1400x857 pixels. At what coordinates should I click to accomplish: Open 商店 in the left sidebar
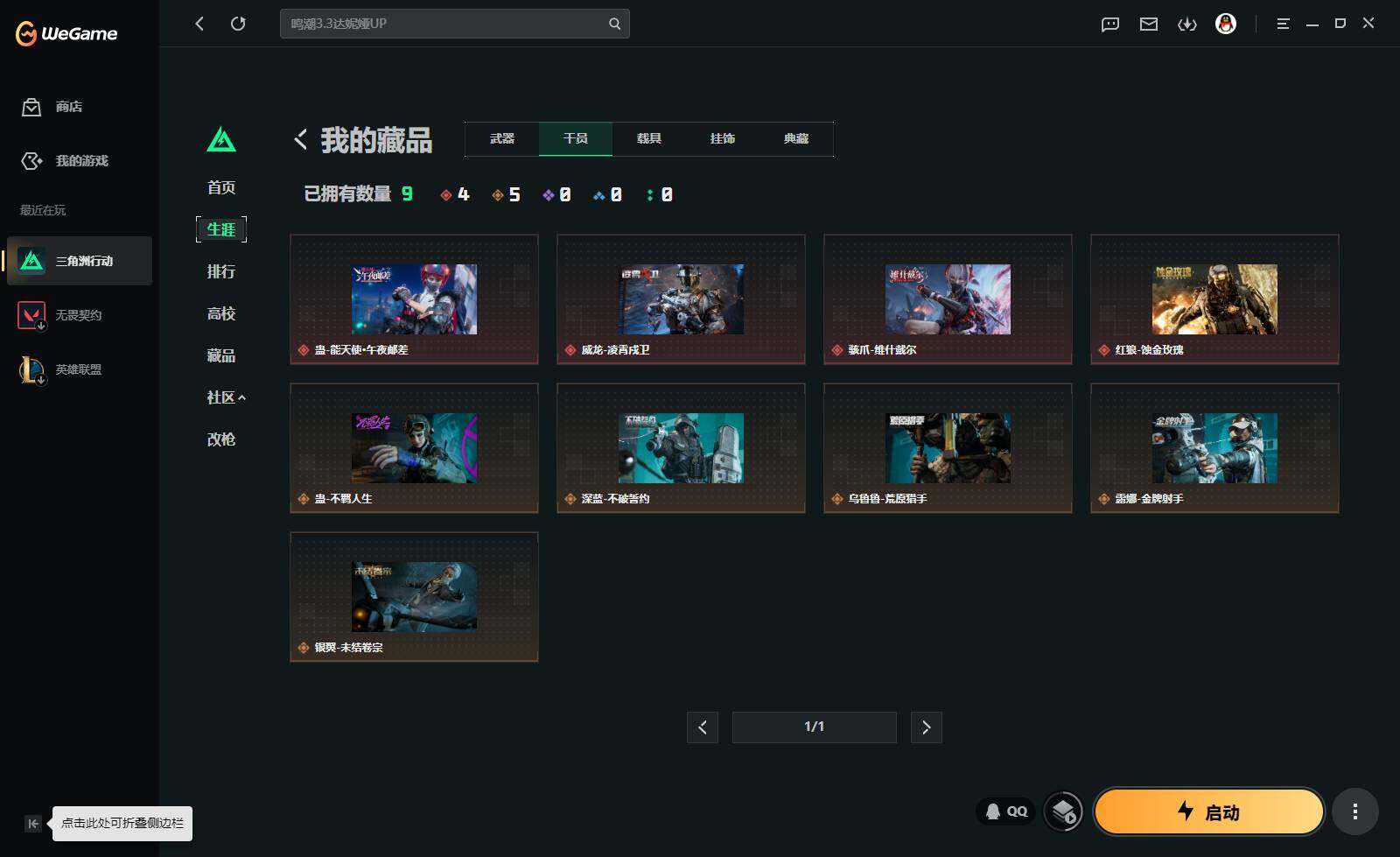pyautogui.click(x=80, y=107)
